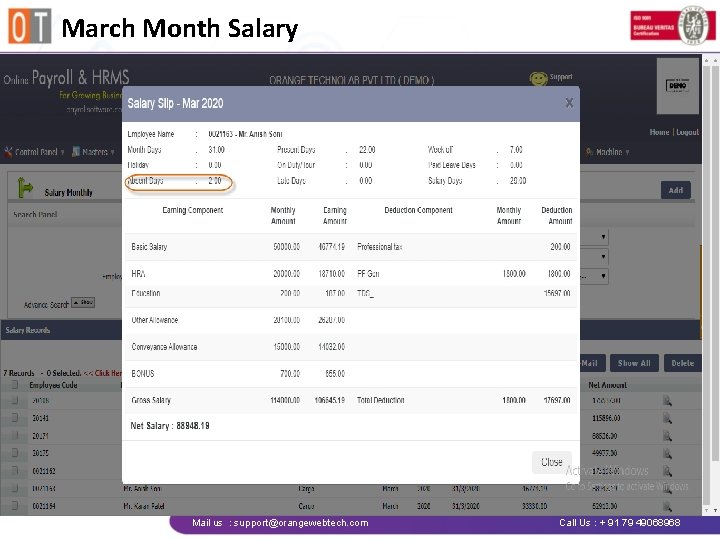Check the box for employee 0021162

[x=15, y=471]
